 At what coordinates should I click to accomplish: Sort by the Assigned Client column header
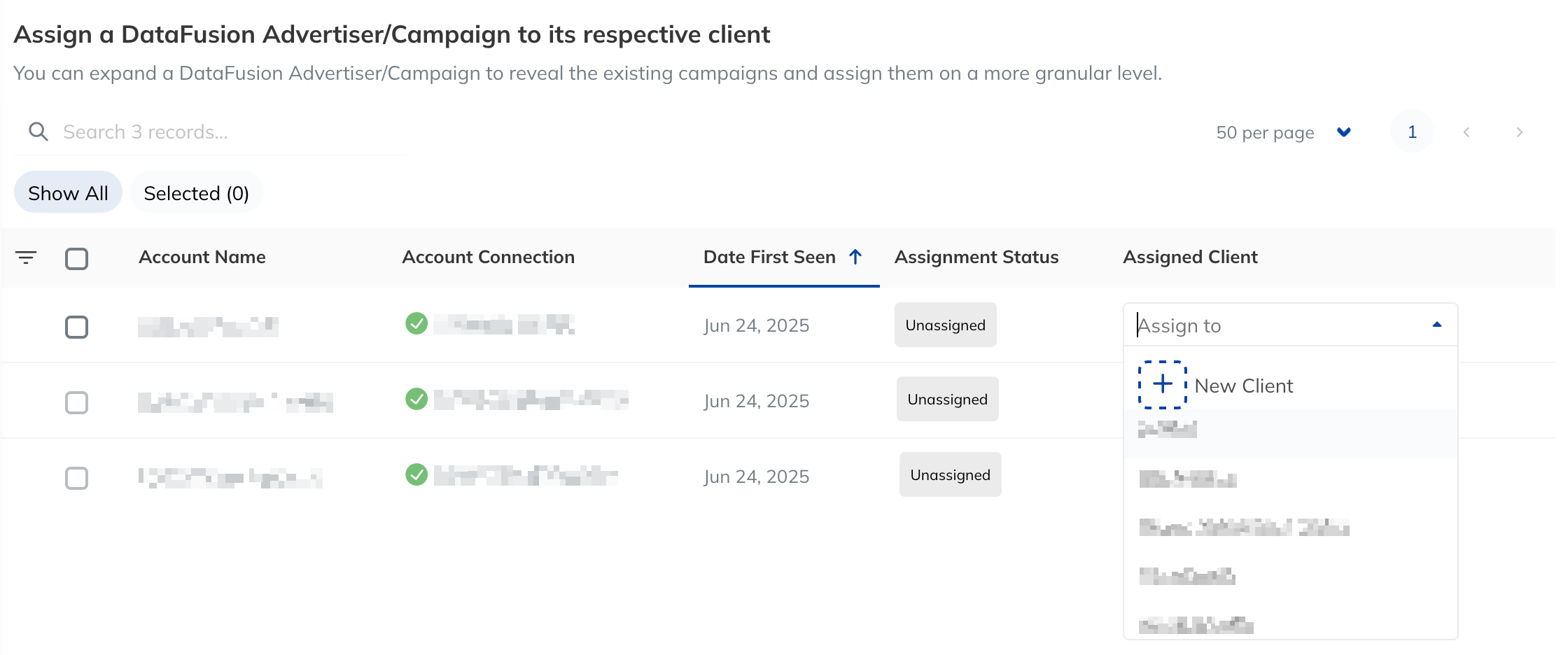tap(1190, 257)
